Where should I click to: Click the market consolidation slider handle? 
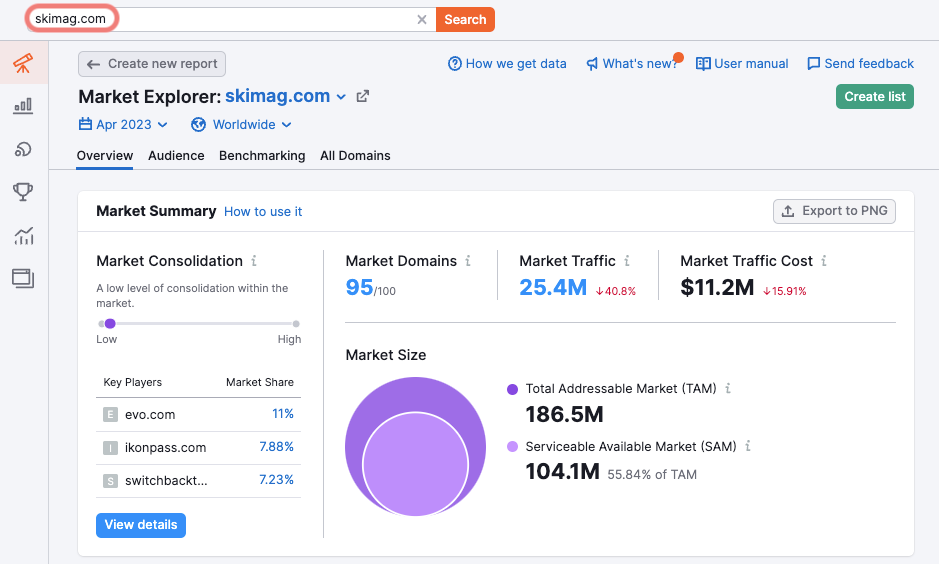[x=110, y=324]
